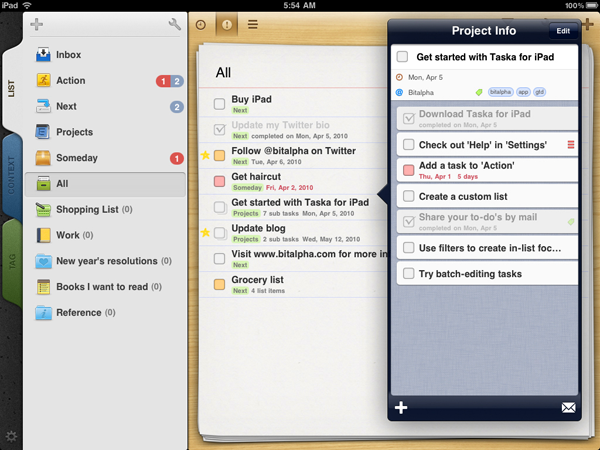Check Try batch-editing tasks subtask
The height and width of the screenshot is (450, 600).
click(409, 273)
